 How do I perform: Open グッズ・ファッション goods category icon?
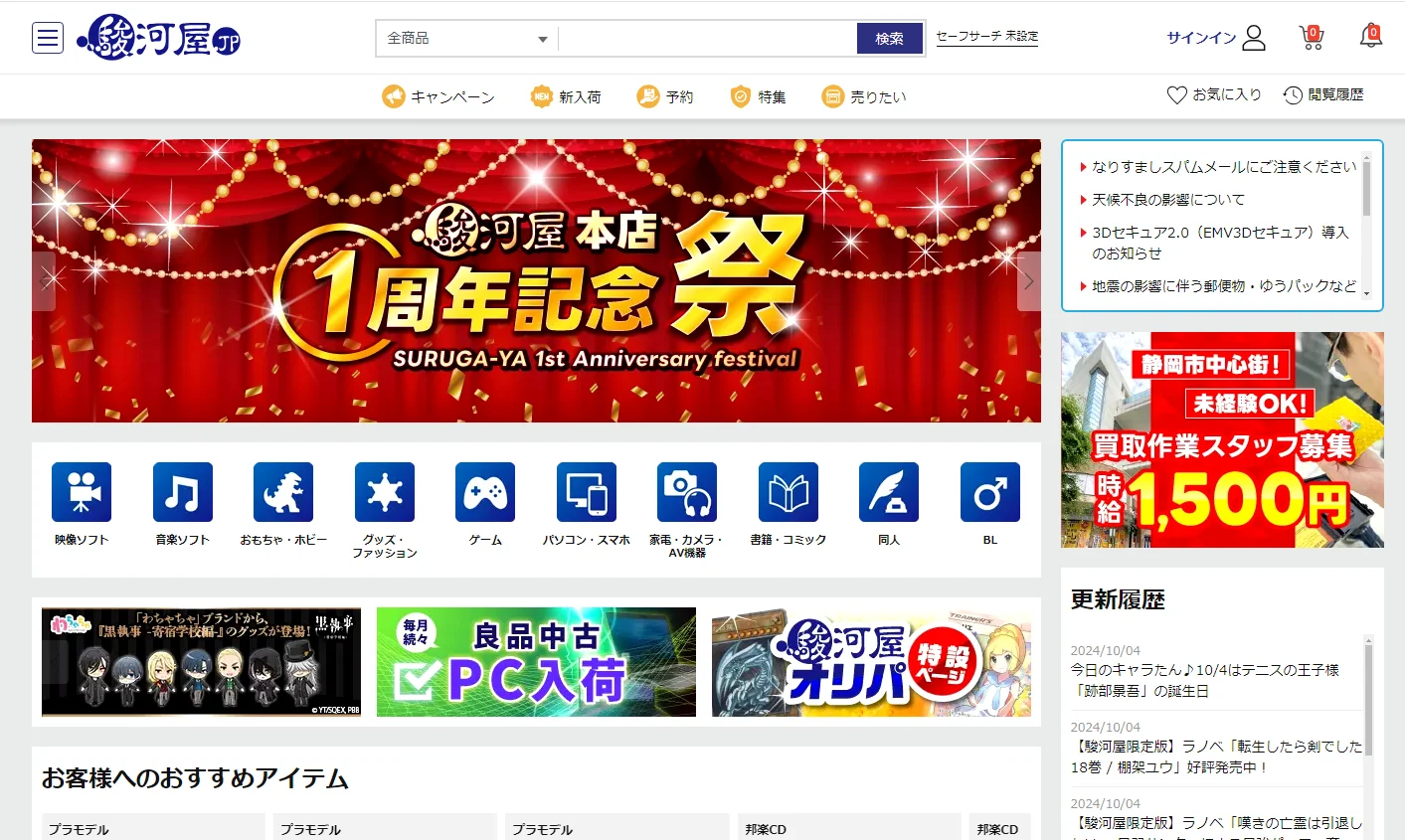tap(385, 492)
